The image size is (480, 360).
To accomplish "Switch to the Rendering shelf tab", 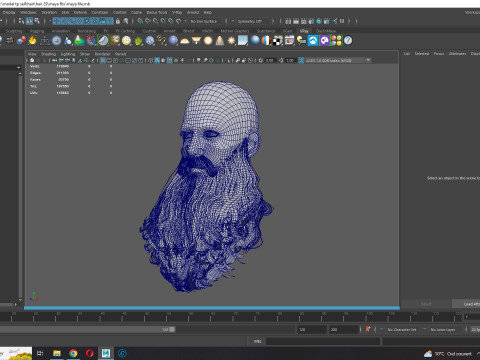I will click(87, 31).
